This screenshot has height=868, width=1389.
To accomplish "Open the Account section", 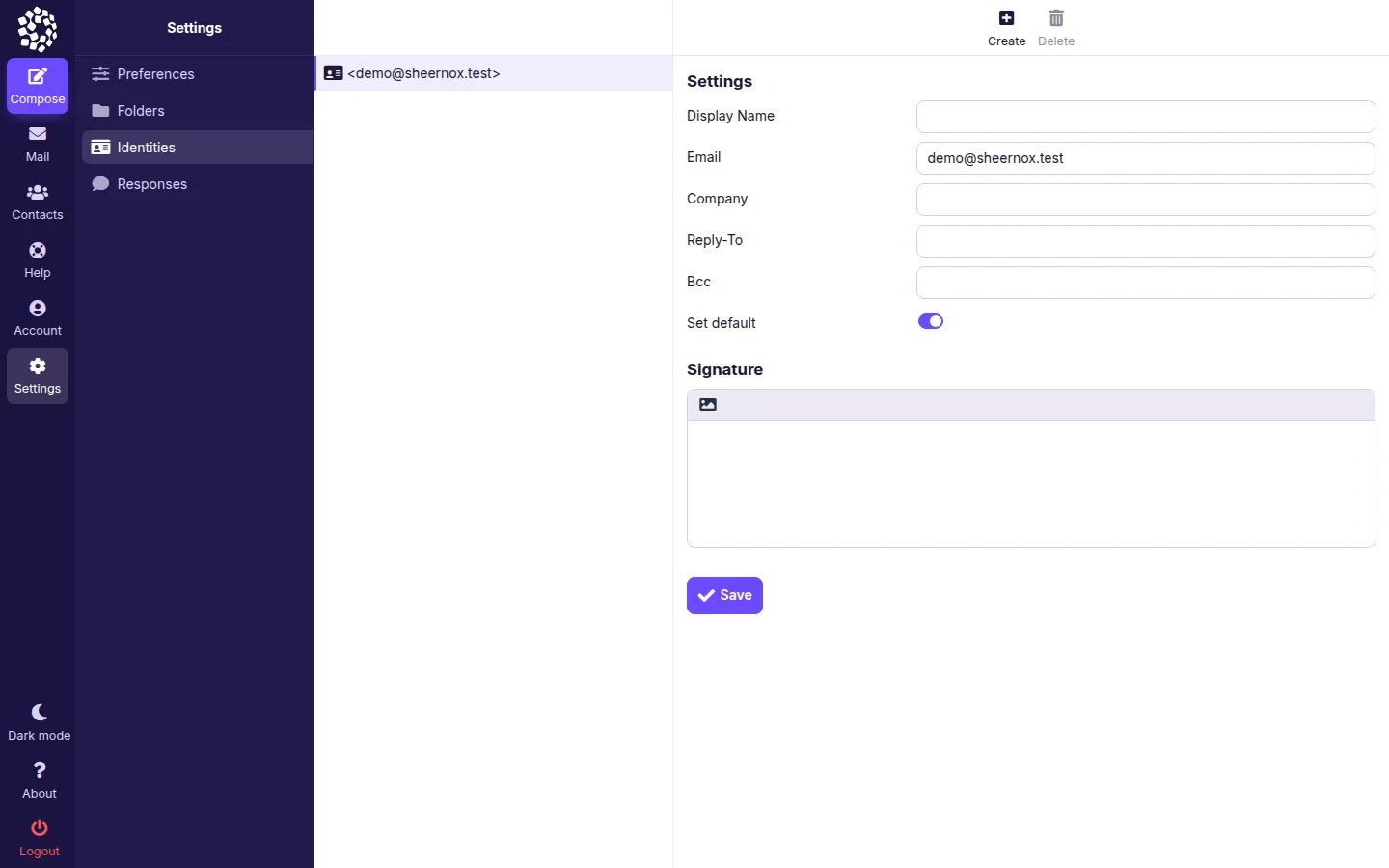I will (38, 317).
